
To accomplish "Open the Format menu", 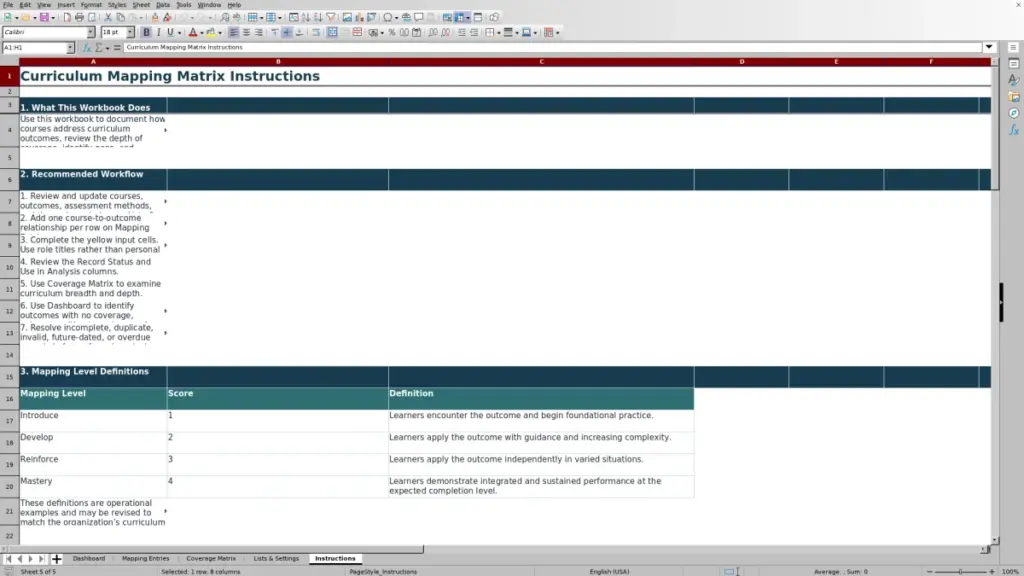I will pyautogui.click(x=91, y=5).
